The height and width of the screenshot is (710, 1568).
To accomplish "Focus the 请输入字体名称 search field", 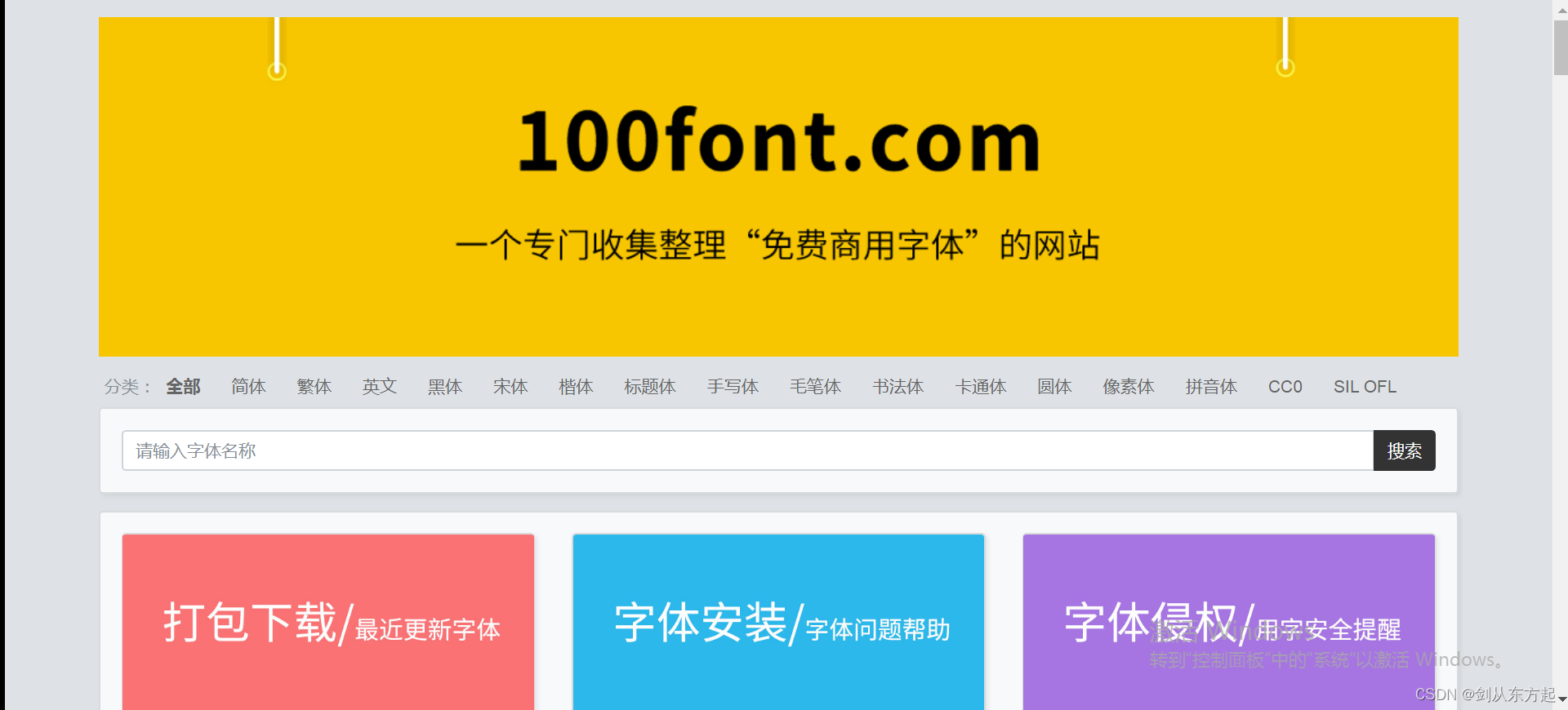I will pyautogui.click(x=747, y=450).
